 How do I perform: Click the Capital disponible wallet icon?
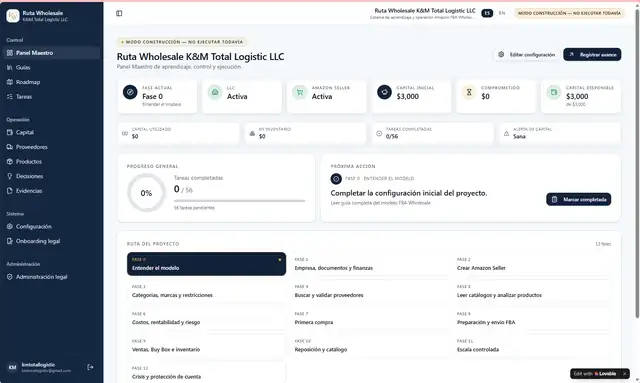[x=554, y=92]
